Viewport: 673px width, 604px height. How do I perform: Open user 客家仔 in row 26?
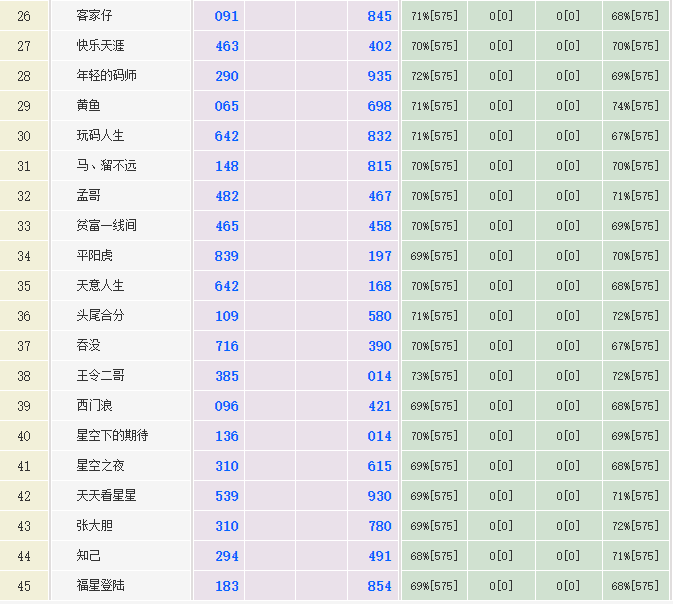pyautogui.click(x=96, y=16)
